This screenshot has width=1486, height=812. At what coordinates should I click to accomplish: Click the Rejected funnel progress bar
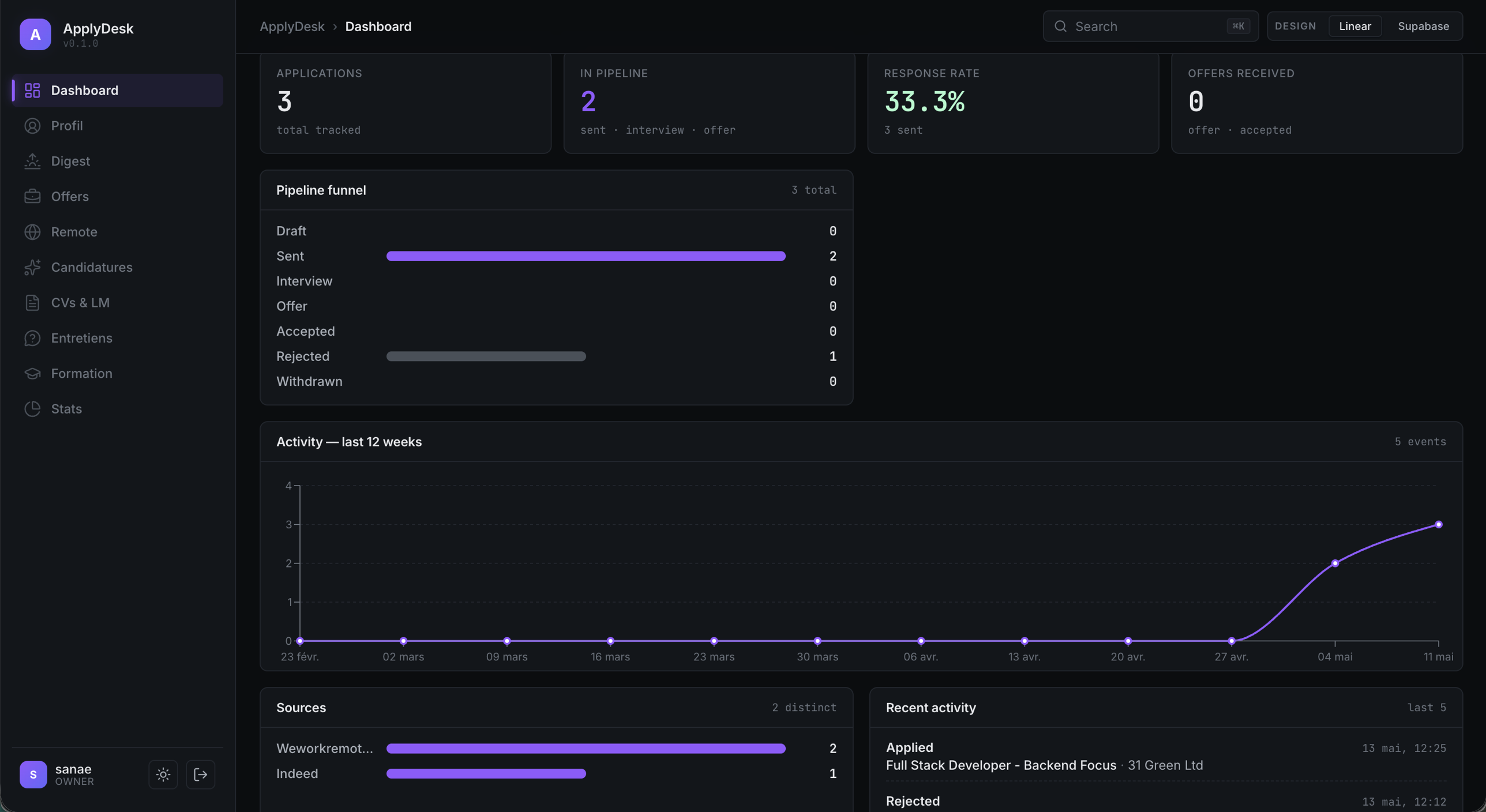pyautogui.click(x=486, y=356)
